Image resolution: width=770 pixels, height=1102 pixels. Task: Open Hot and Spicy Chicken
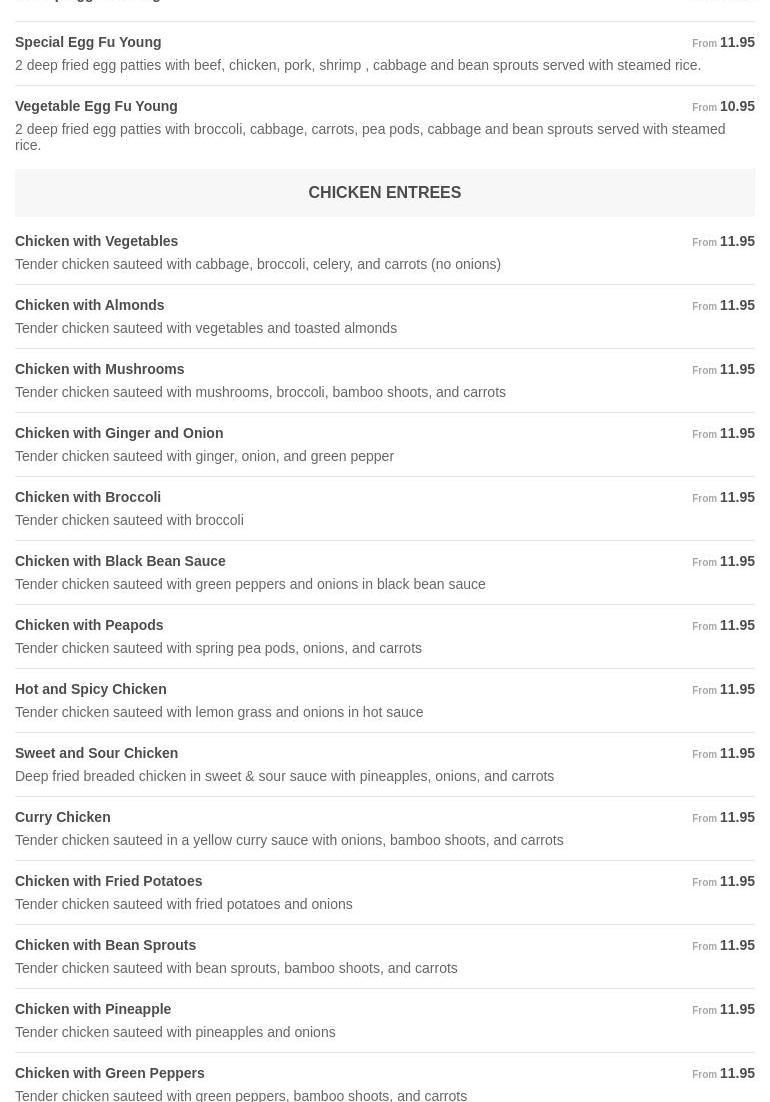90,689
